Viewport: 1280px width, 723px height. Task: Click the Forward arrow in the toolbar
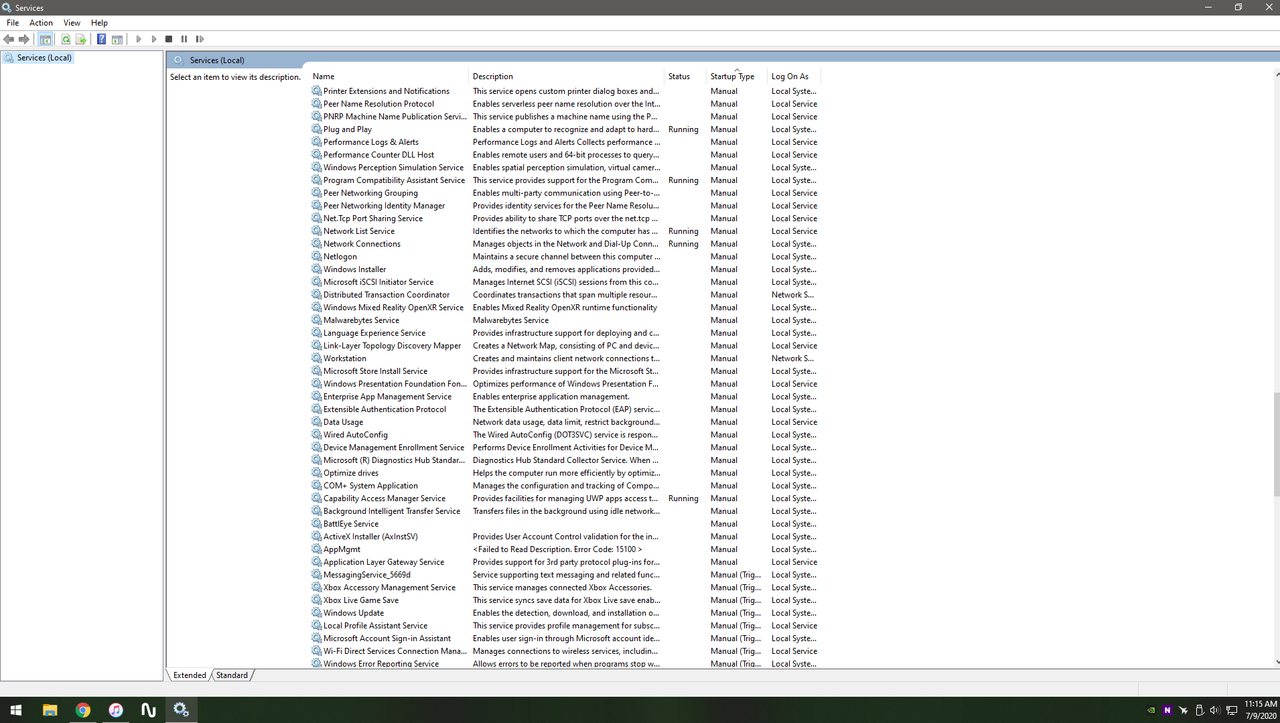point(24,39)
